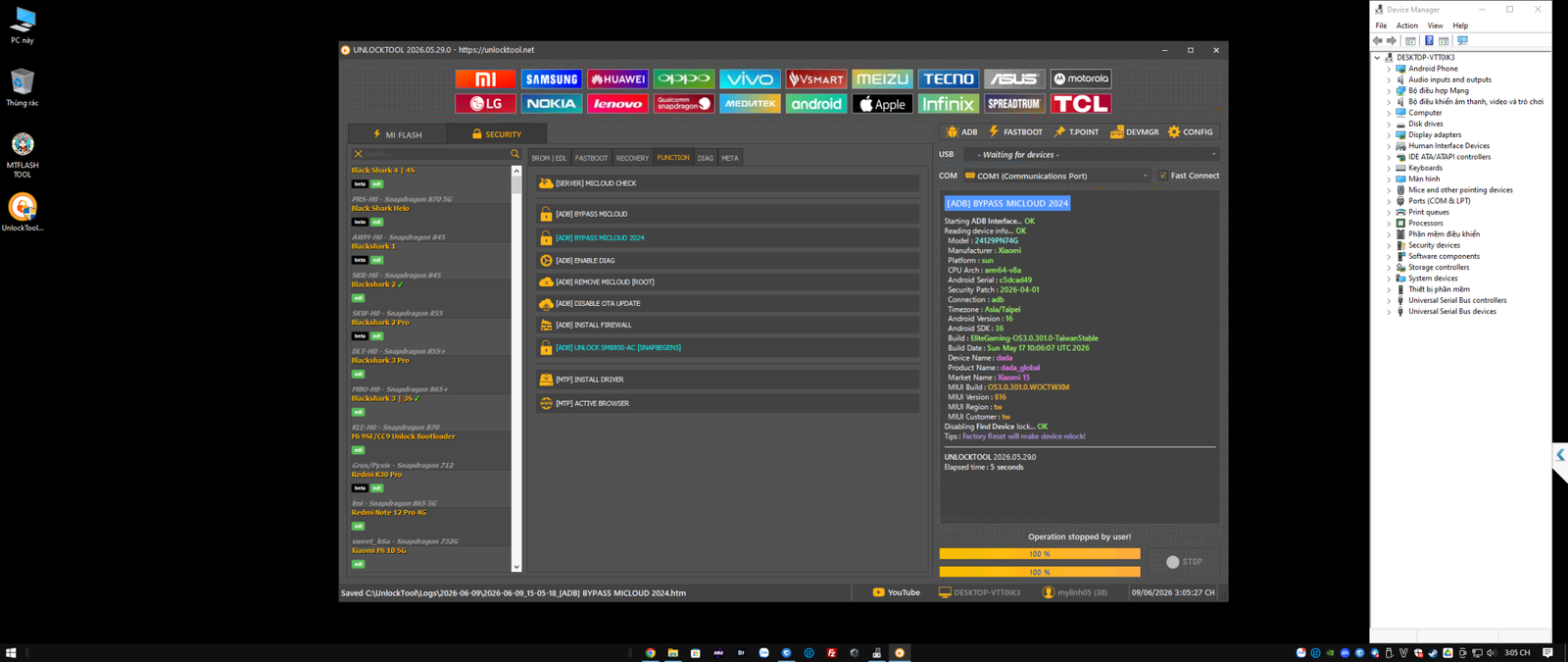Select the Vivo brand logo

point(750,78)
